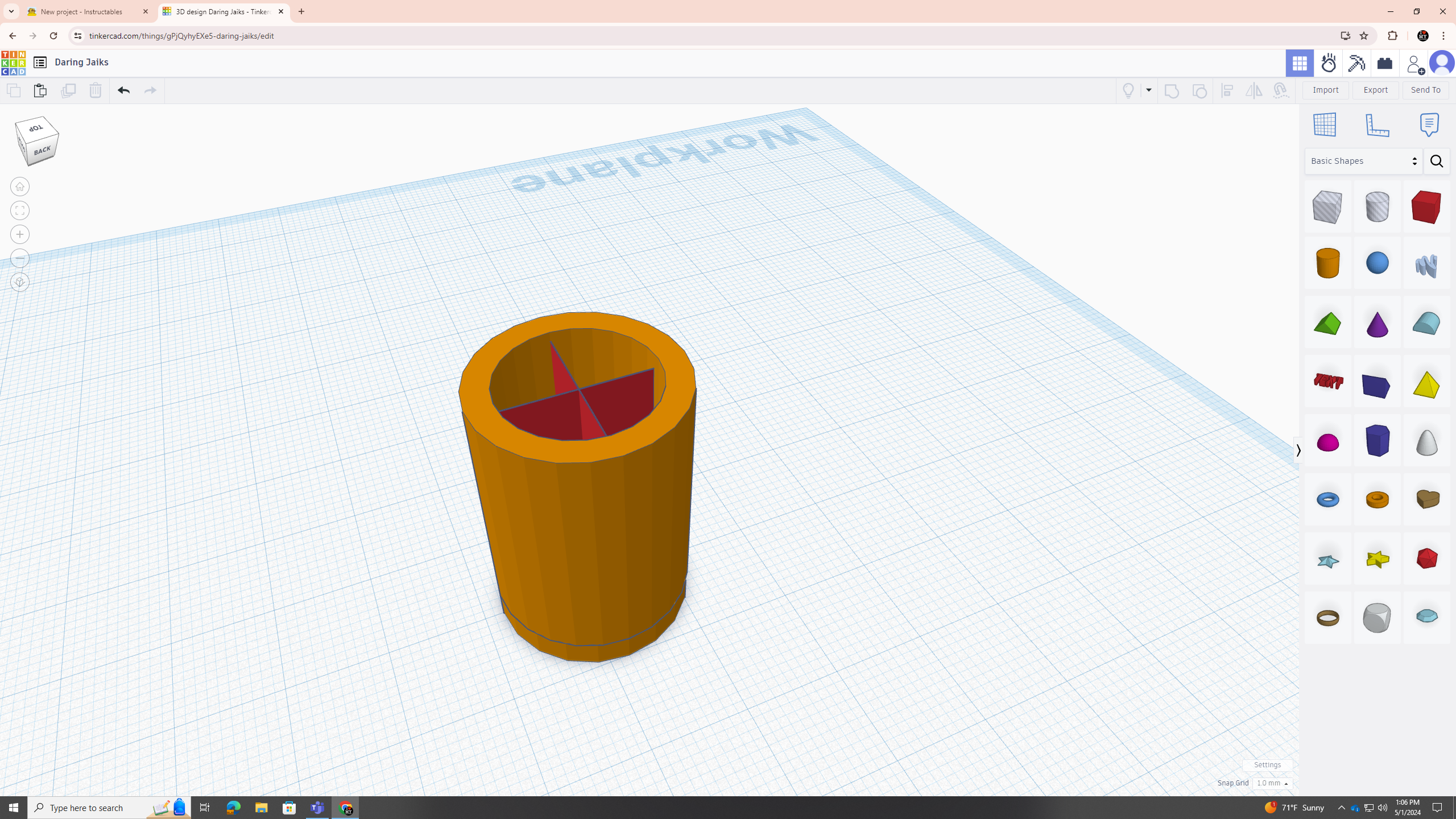Click the Align tool
Screen dimensions: 1456x819
[x=1227, y=90]
